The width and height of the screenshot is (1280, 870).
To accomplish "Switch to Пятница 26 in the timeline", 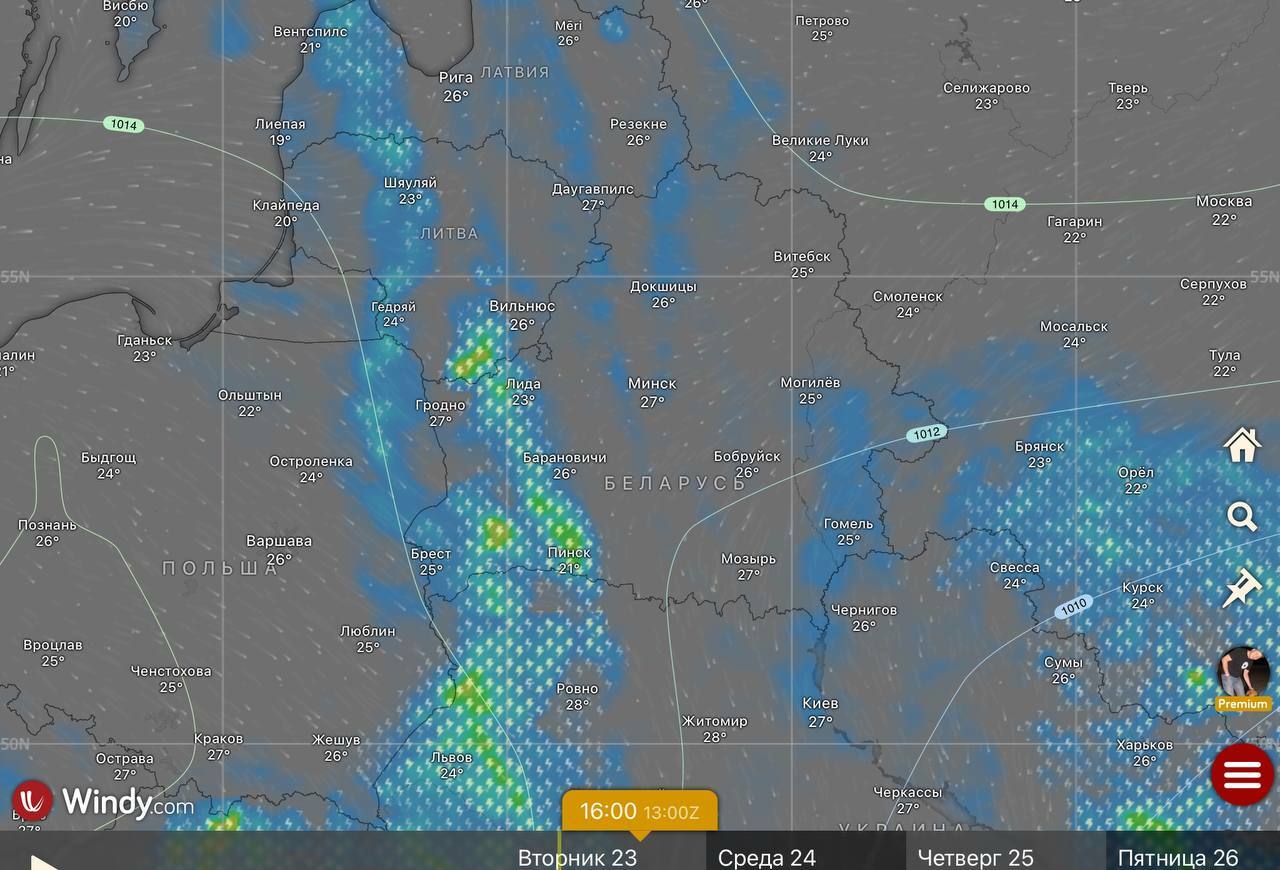I will tap(1177, 857).
